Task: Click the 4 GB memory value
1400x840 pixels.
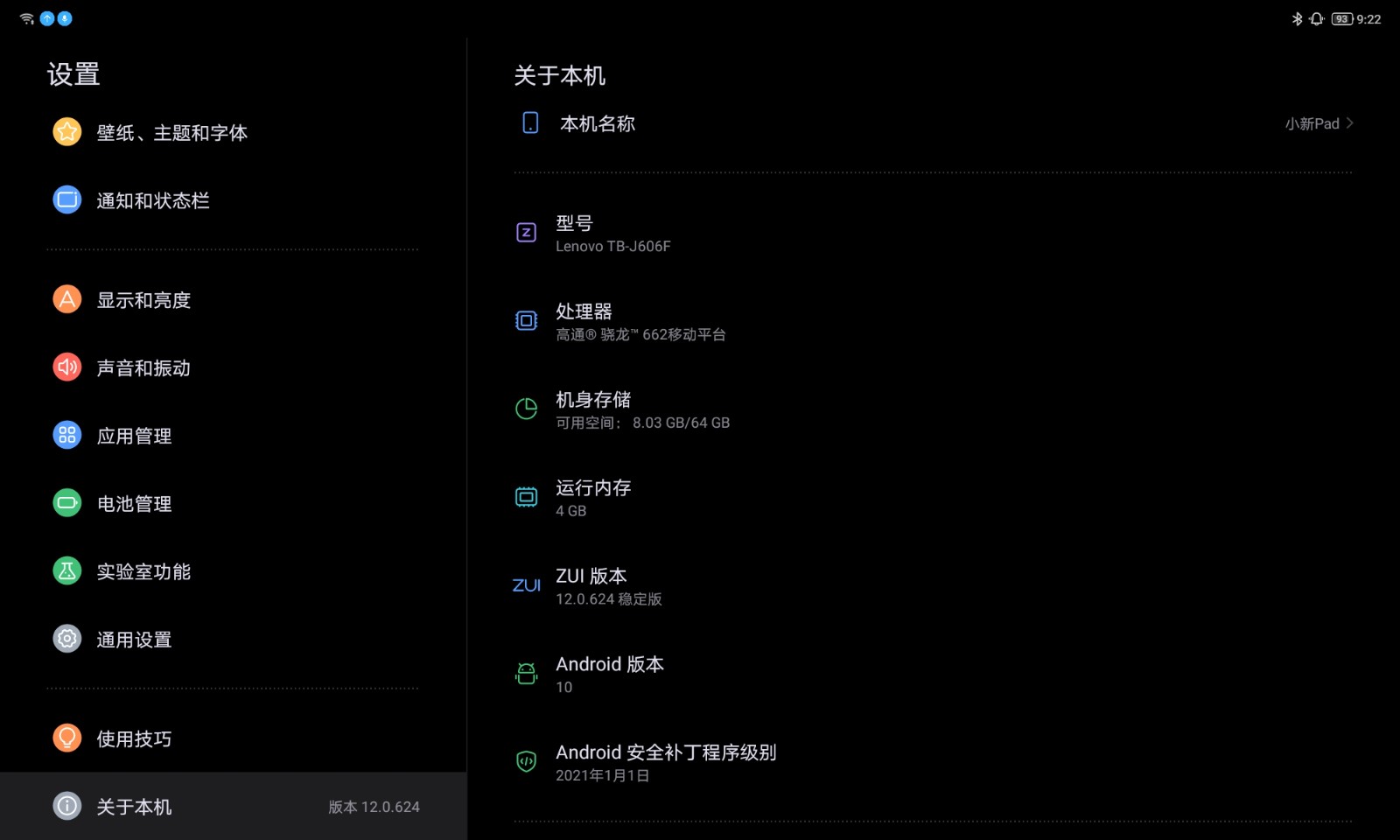Action: coord(570,511)
